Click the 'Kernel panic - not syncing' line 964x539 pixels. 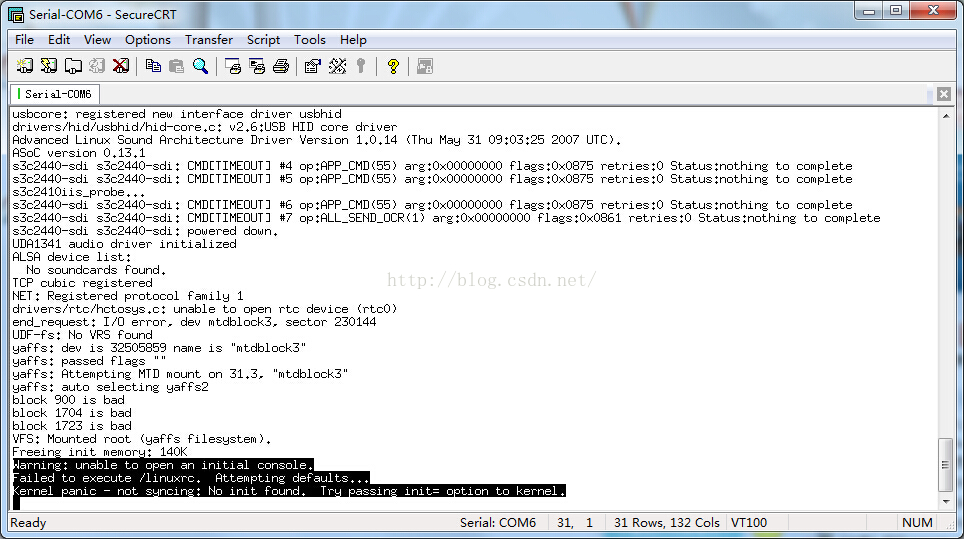(288, 491)
